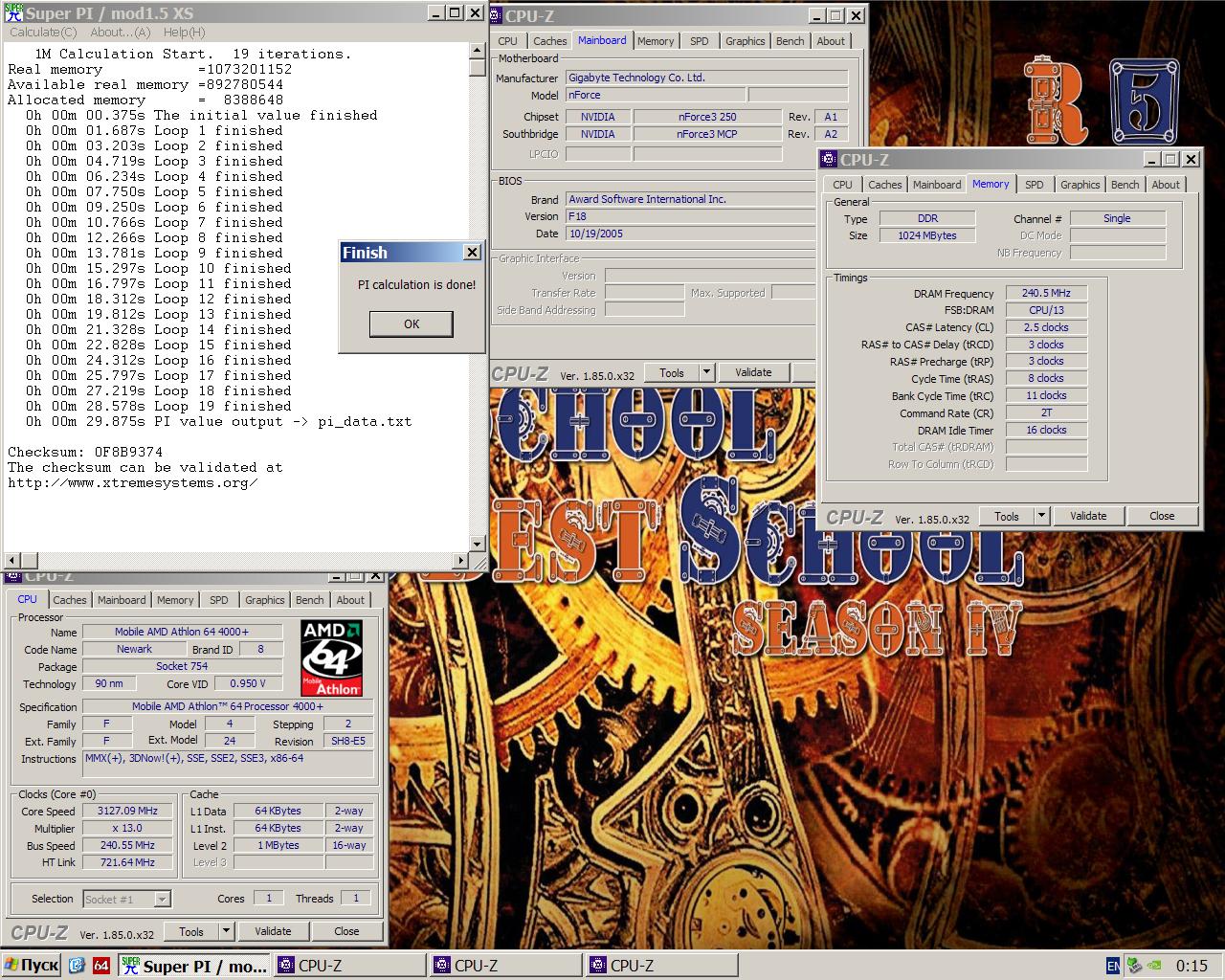Viewport: 1225px width, 980px height.
Task: Switch to the Mainboard tab in the CPU-Z Memory window
Action: (x=937, y=185)
